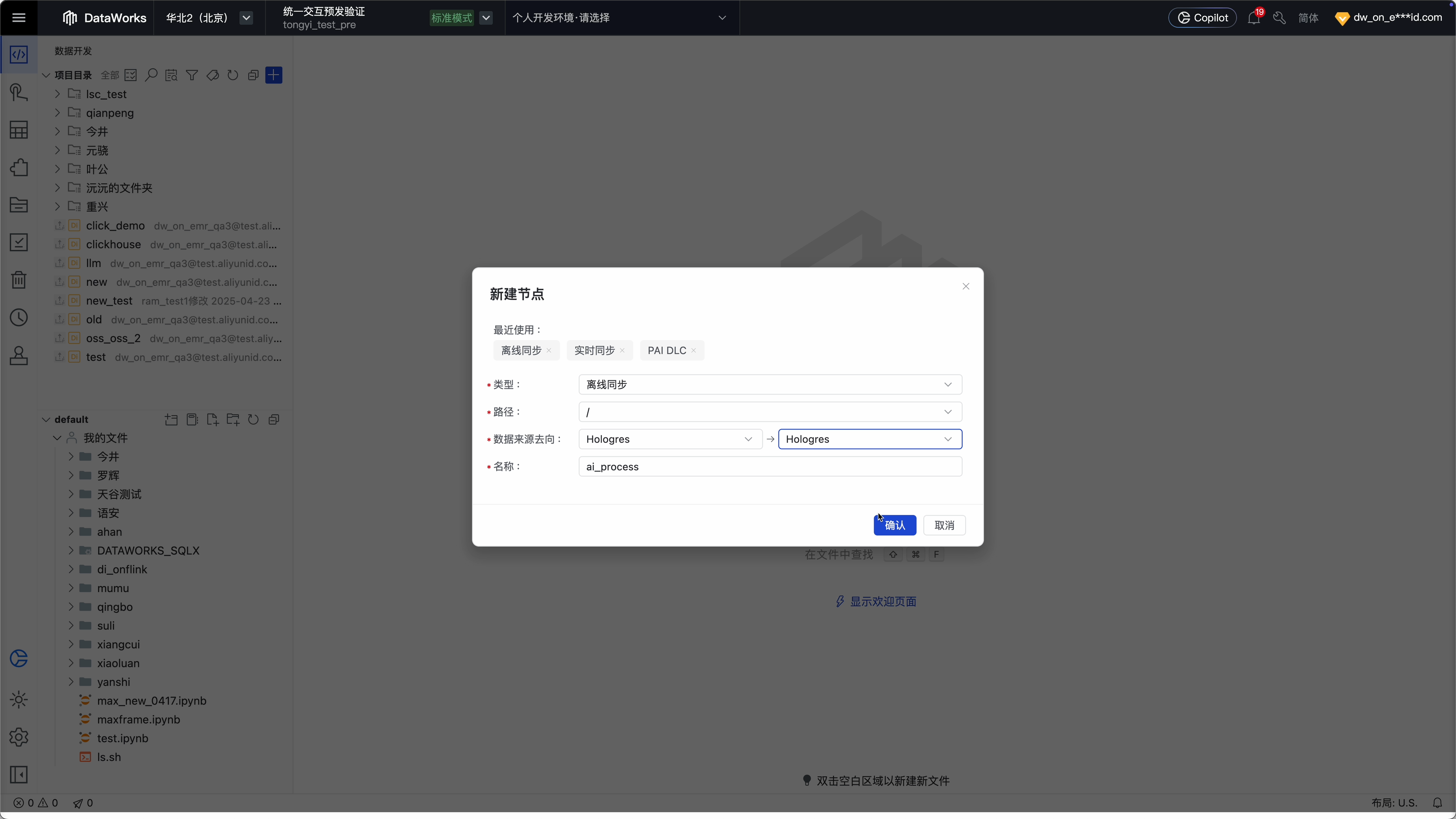Click the hamburger menu icon at top left
The height and width of the screenshot is (819, 1456).
pos(18,17)
